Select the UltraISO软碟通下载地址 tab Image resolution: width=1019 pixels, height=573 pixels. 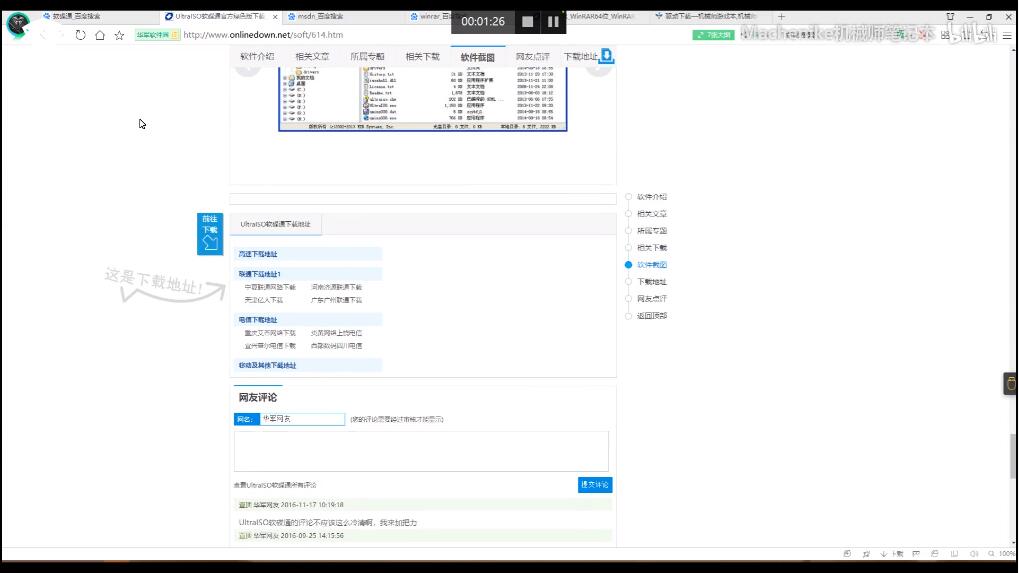coord(276,224)
